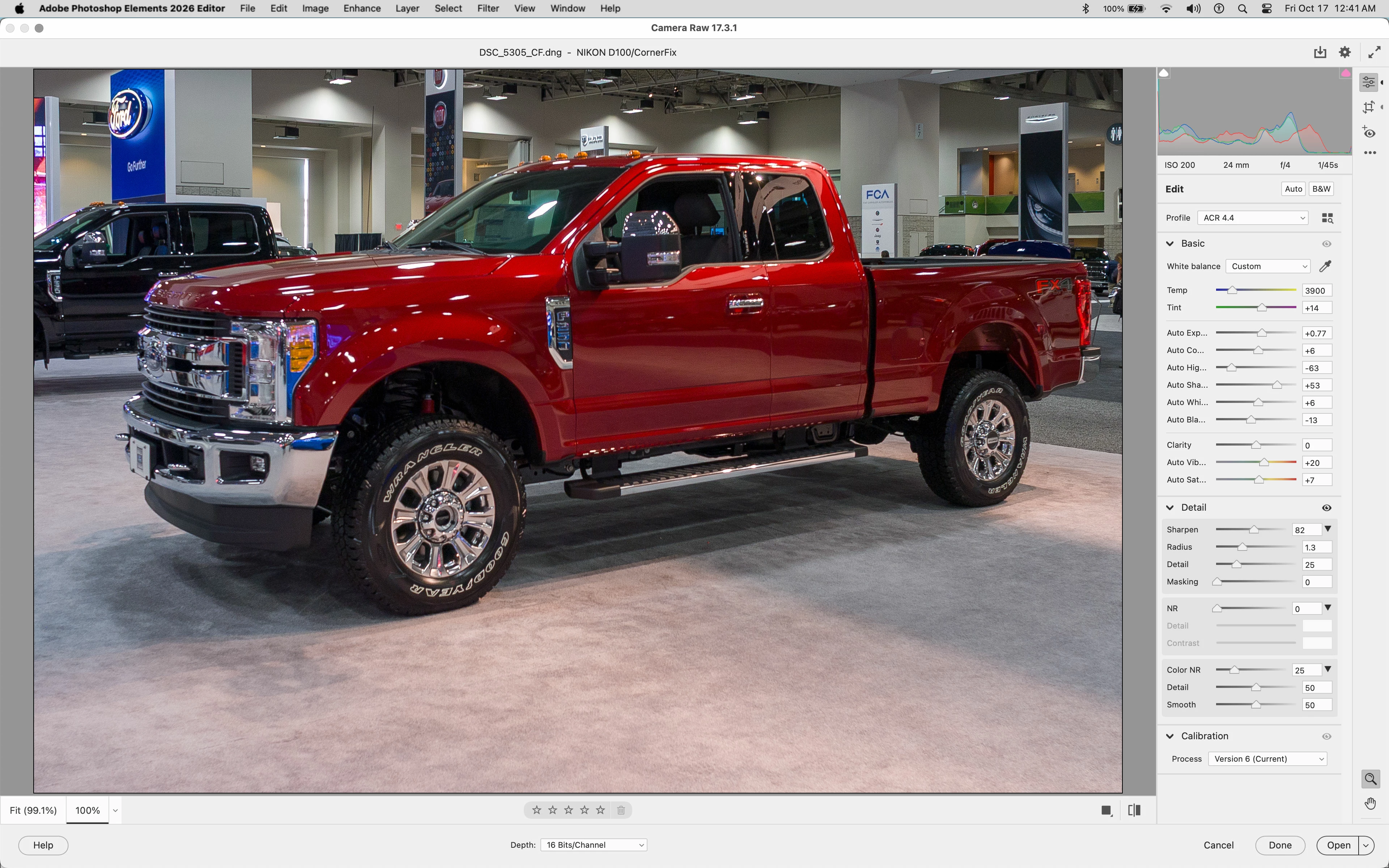Collapse the Basic section chevron
Screen dimensions: 1389x868
click(1170, 244)
